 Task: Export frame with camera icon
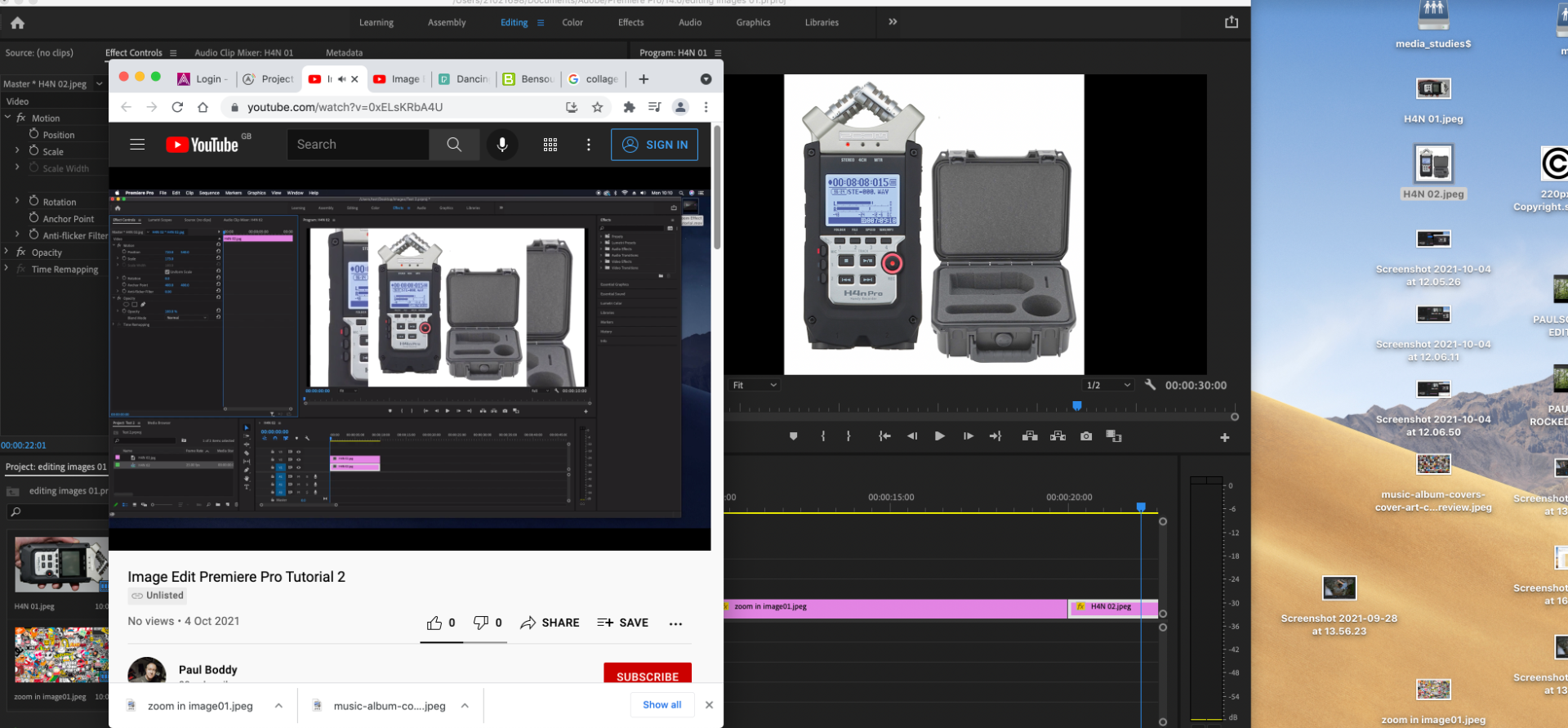[x=1086, y=436]
